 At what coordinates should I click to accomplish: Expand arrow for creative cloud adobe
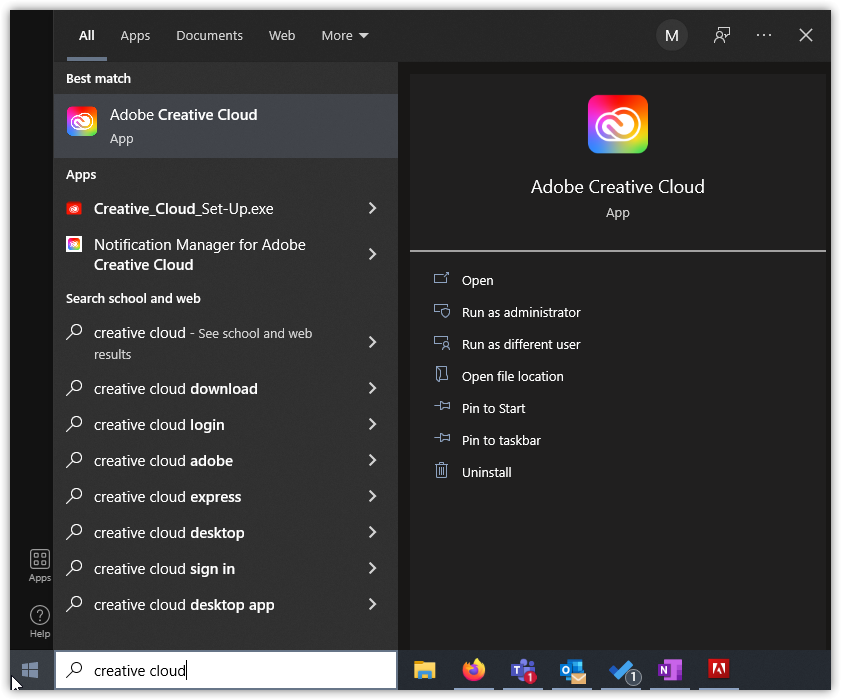pyautogui.click(x=372, y=460)
